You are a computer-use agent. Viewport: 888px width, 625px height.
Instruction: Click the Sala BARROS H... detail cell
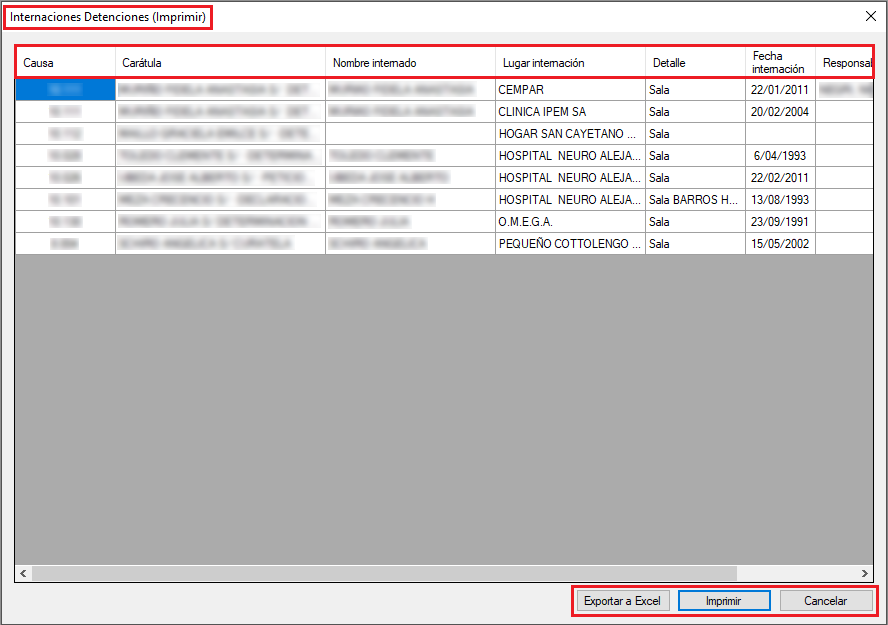point(695,200)
